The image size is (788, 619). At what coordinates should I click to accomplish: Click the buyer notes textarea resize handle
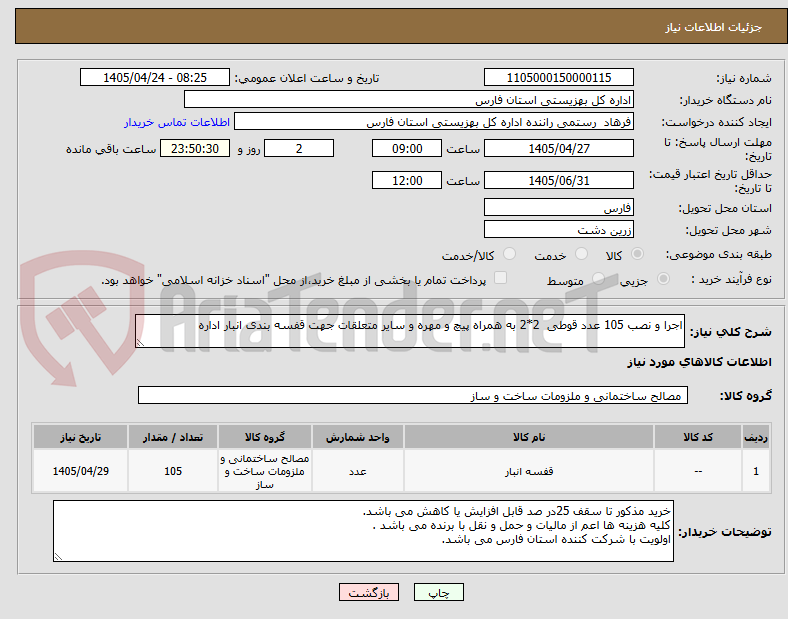pyautogui.click(x=58, y=556)
